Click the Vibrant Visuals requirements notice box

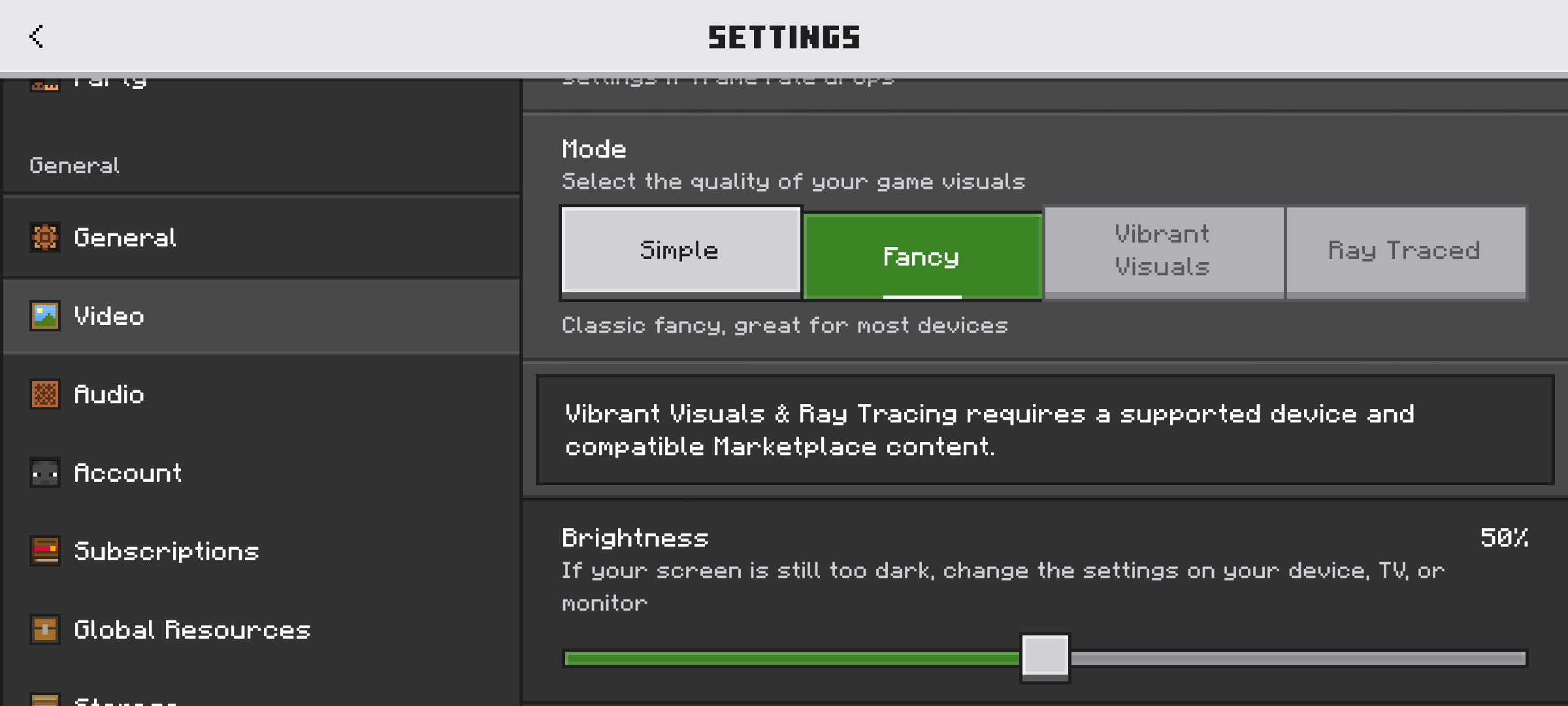(1045, 430)
